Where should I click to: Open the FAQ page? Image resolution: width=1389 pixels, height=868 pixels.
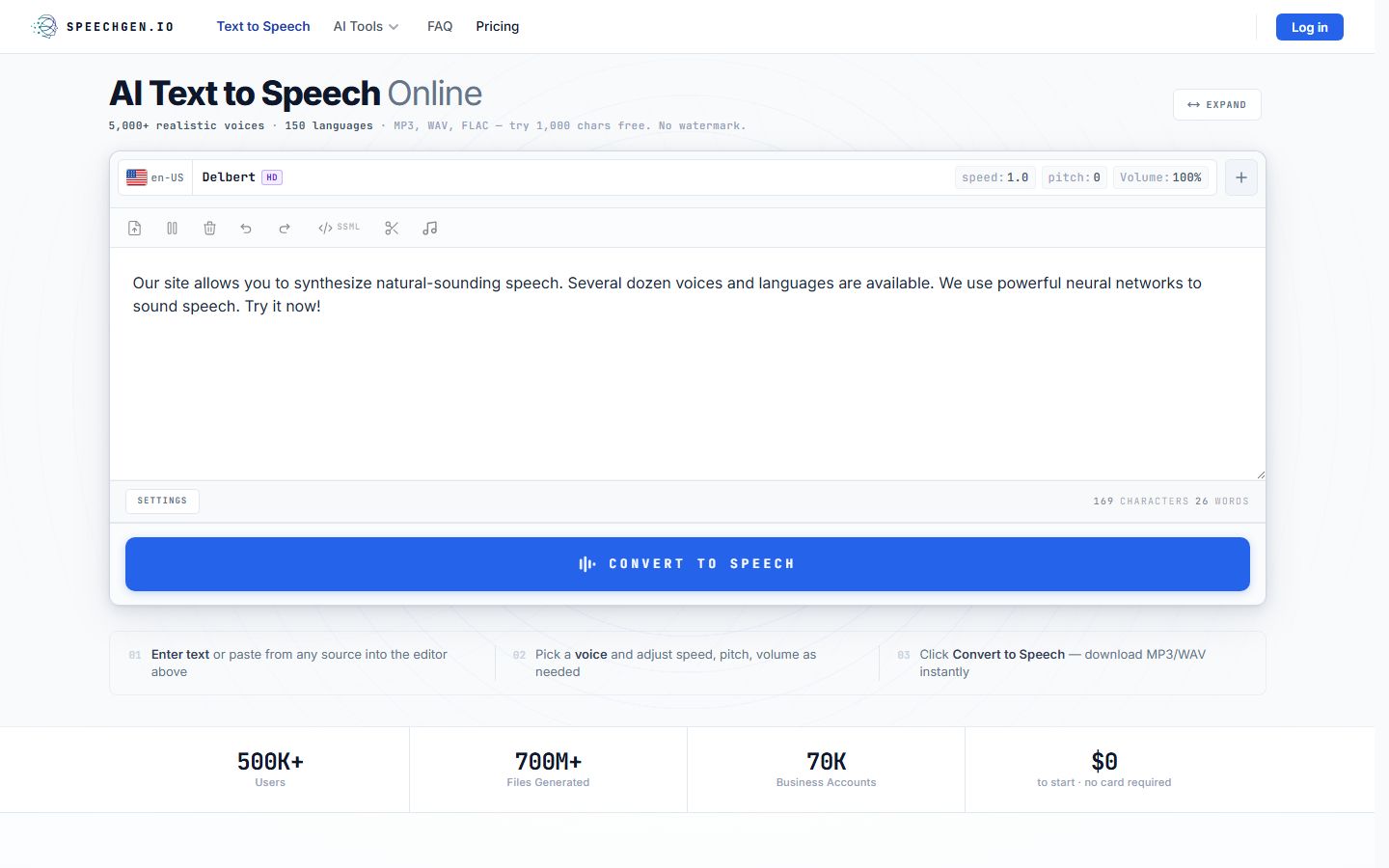click(x=440, y=27)
